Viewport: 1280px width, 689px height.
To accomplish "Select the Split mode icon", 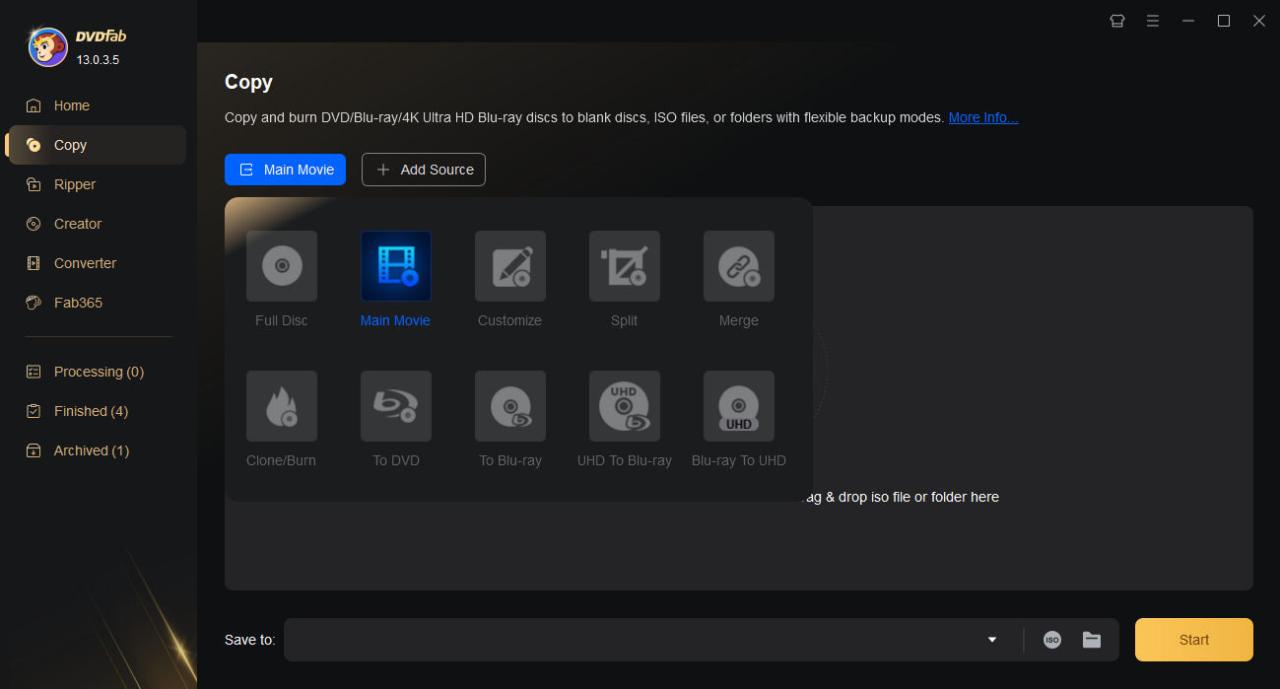I will [x=624, y=266].
